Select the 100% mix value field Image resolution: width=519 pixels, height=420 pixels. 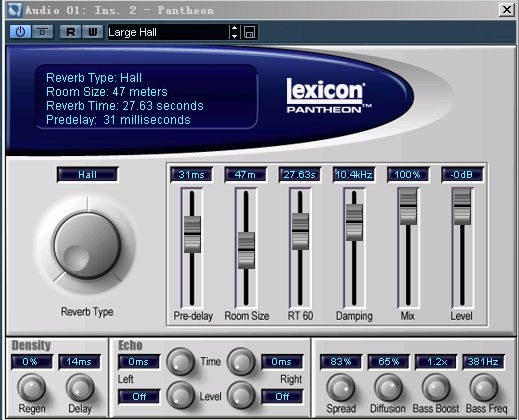(408, 175)
